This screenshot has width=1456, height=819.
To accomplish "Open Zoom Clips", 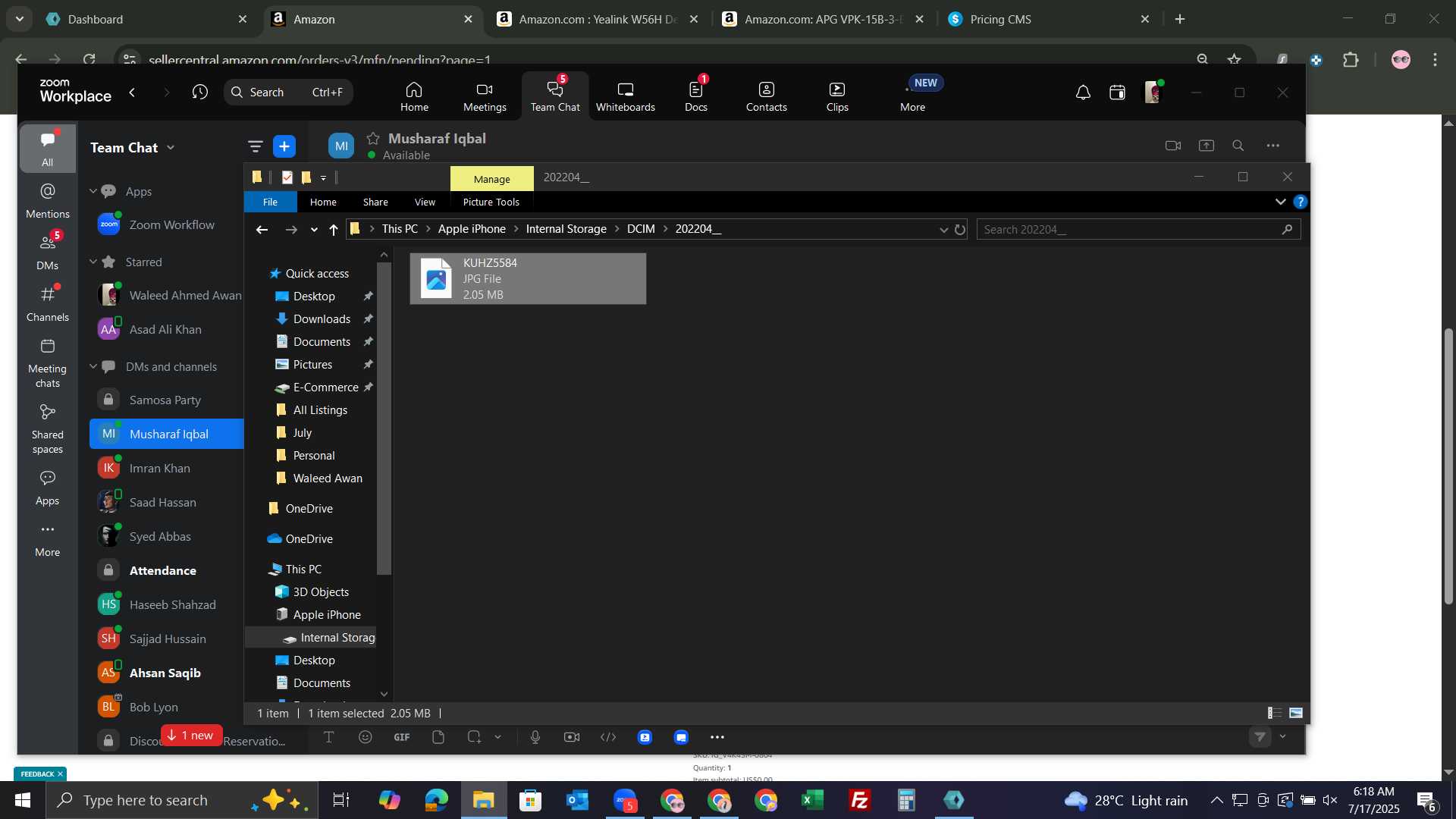I will coord(837,96).
